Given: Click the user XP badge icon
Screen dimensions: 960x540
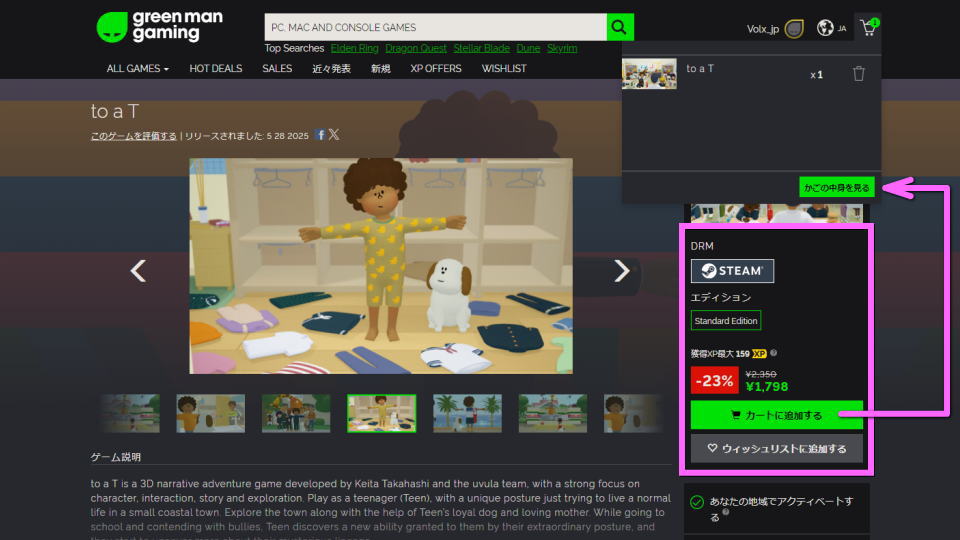Looking at the screenshot, I should point(794,29).
